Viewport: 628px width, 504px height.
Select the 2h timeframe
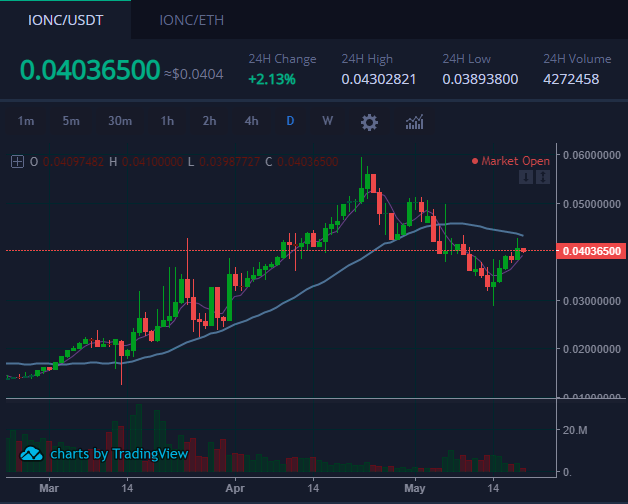click(x=209, y=121)
